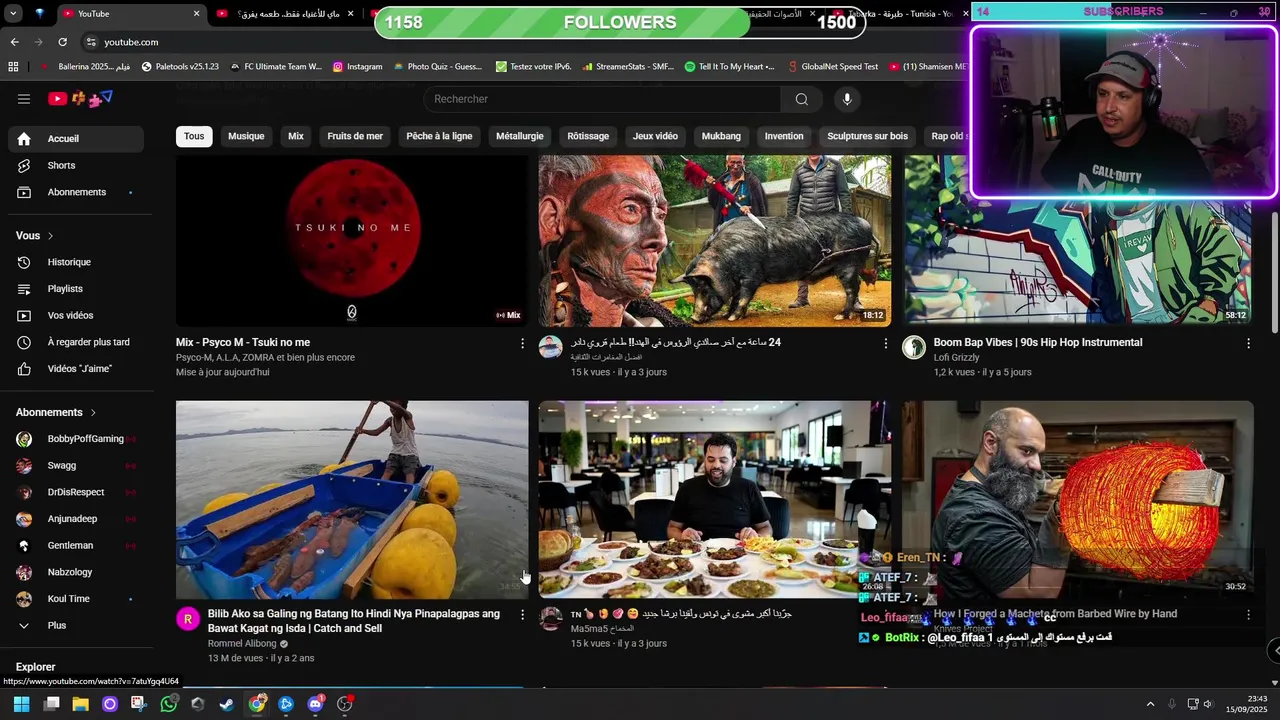
Task: Open options for Bilib Ako sa Galing video
Action: click(x=522, y=614)
